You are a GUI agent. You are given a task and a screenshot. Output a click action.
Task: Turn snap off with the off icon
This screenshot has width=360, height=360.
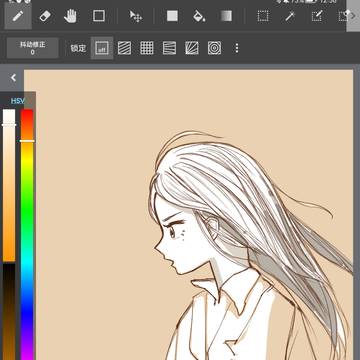tap(102, 48)
